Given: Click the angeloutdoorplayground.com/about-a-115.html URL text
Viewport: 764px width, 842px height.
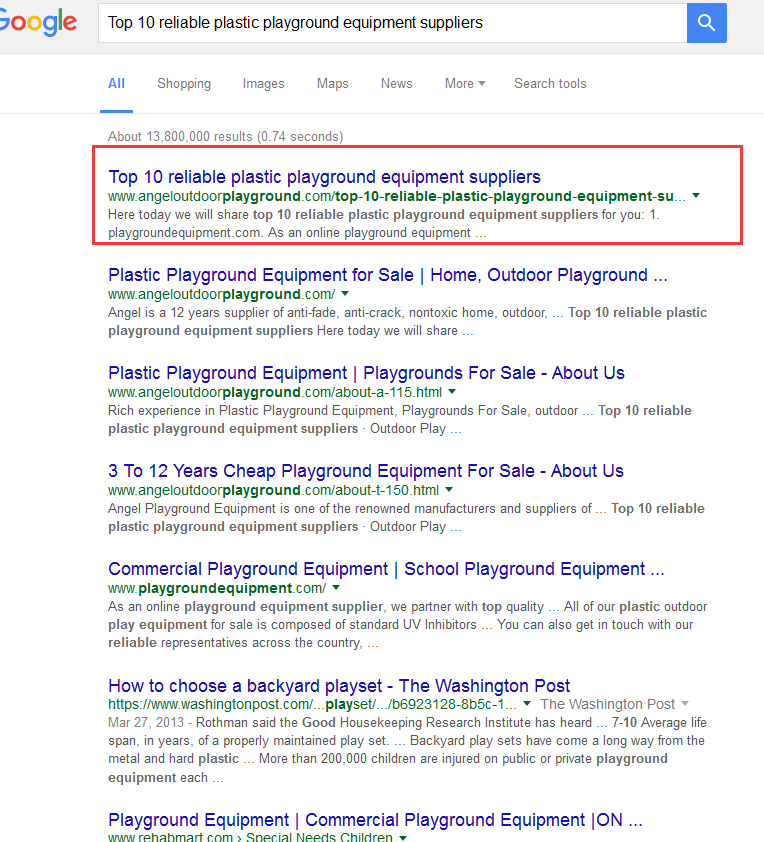Looking at the screenshot, I should pyautogui.click(x=275, y=392).
